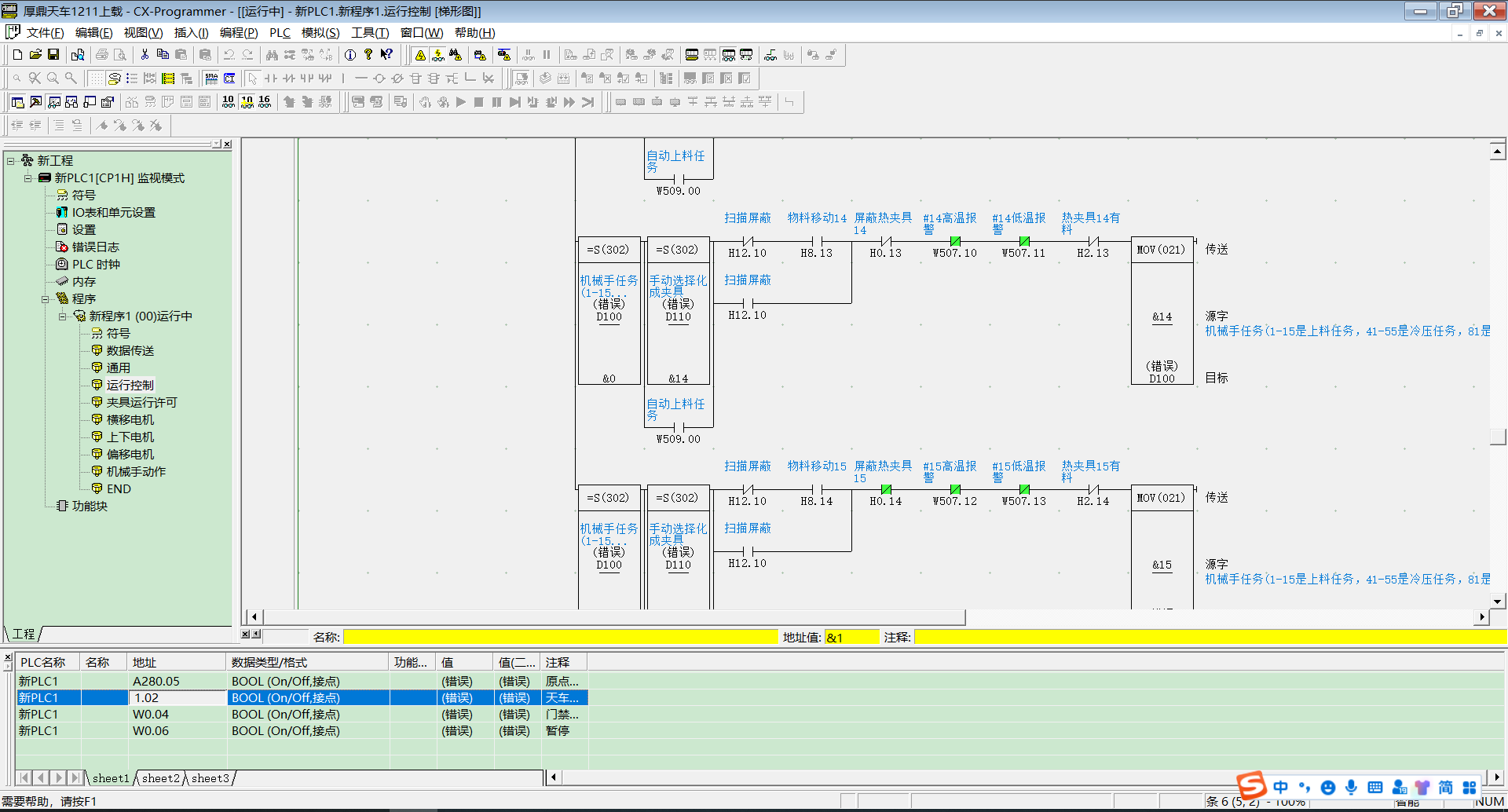Screen dimensions: 1508x812
Task: Open the 横移电机 program section
Action: pyautogui.click(x=130, y=420)
